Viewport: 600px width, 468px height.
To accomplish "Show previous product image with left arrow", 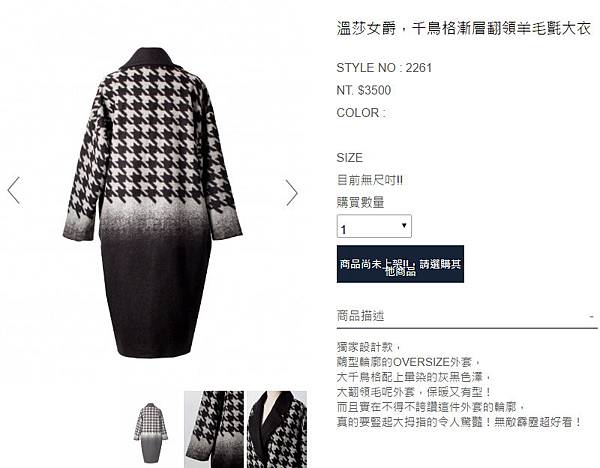I will point(14,190).
